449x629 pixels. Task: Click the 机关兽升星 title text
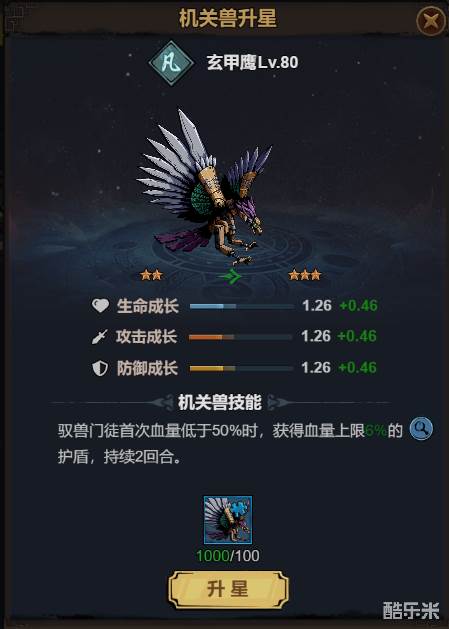tap(228, 18)
